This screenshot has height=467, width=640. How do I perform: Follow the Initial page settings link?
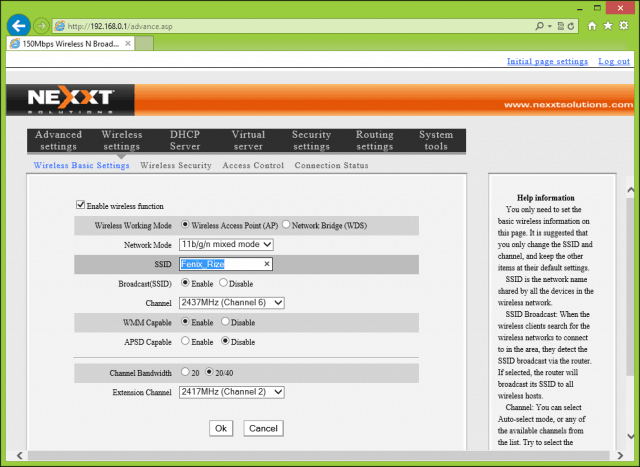pos(547,61)
